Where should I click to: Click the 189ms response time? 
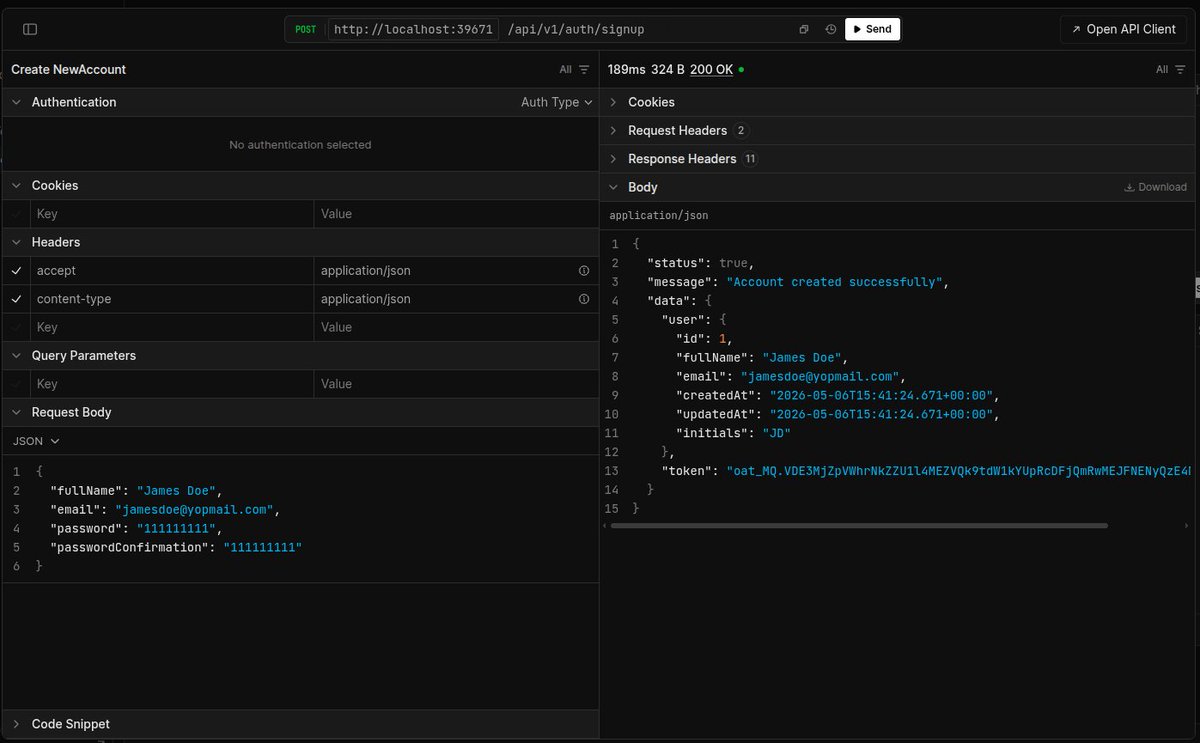[626, 70]
